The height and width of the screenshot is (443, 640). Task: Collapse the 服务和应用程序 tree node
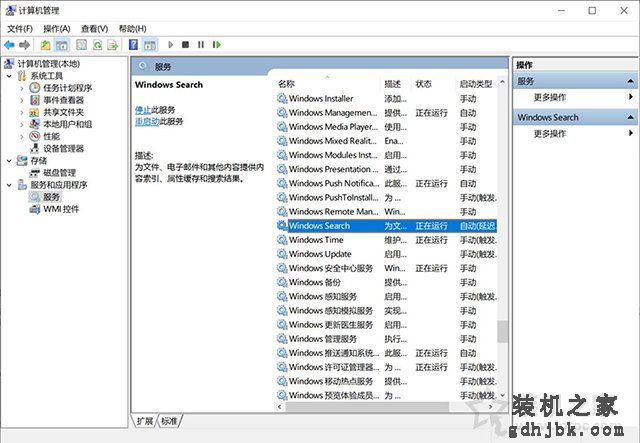click(x=9, y=185)
